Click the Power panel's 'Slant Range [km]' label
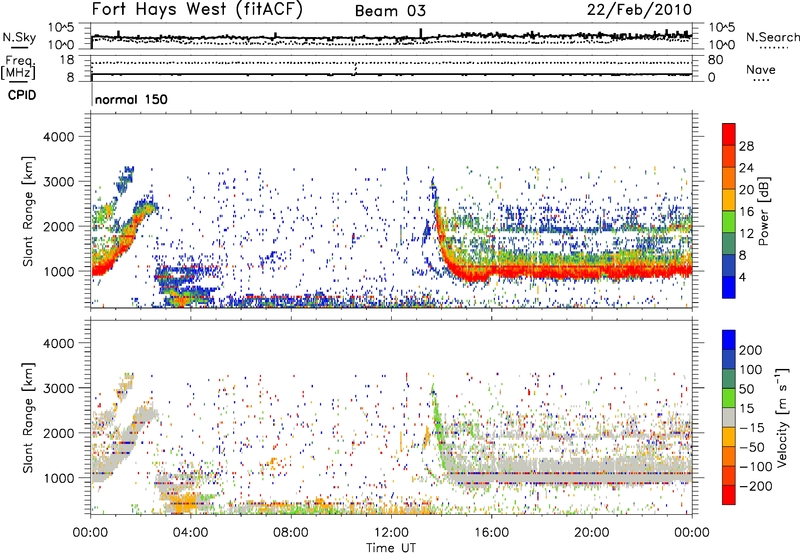 click(x=28, y=211)
